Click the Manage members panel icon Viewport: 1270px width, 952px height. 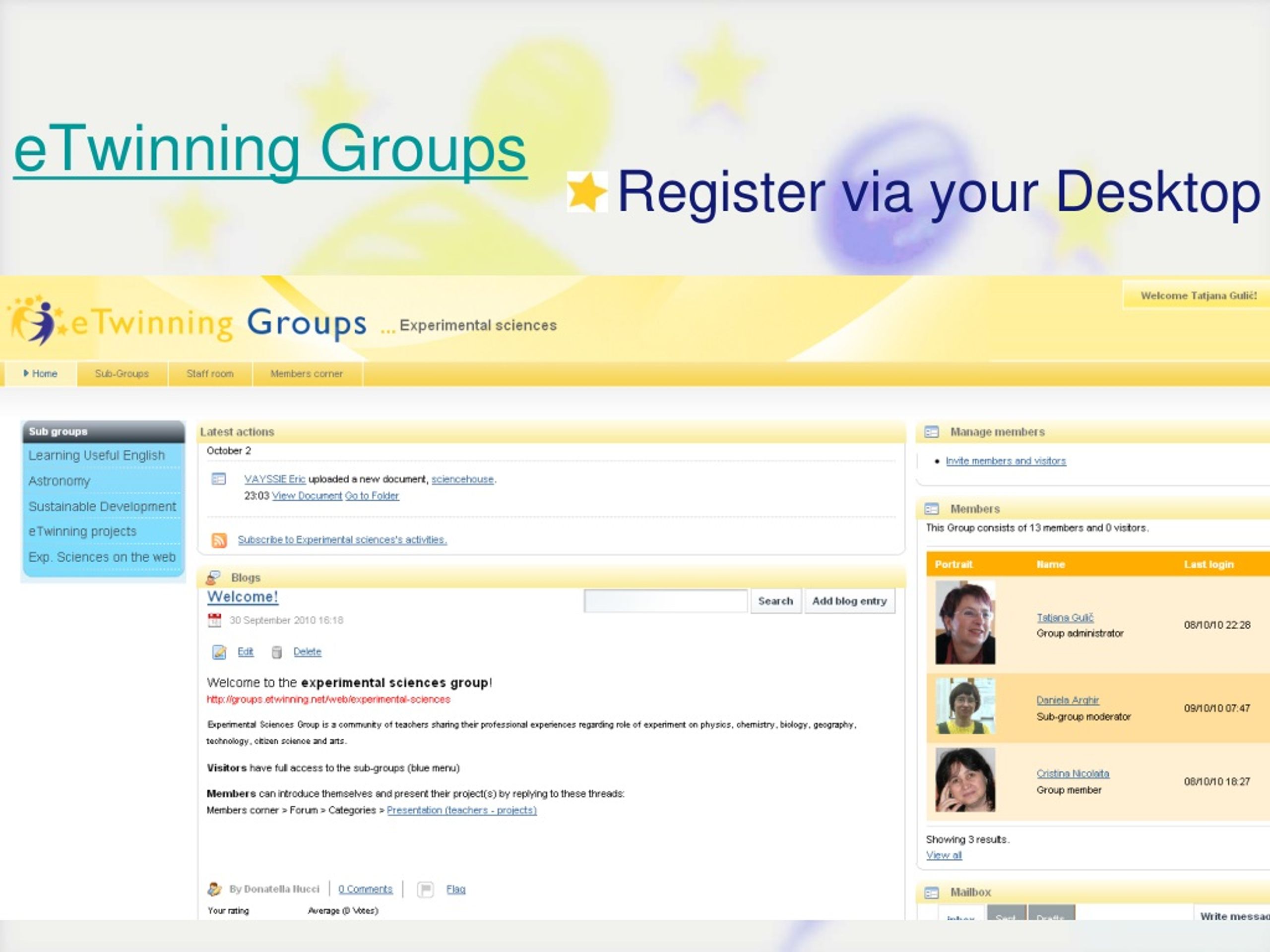click(931, 432)
